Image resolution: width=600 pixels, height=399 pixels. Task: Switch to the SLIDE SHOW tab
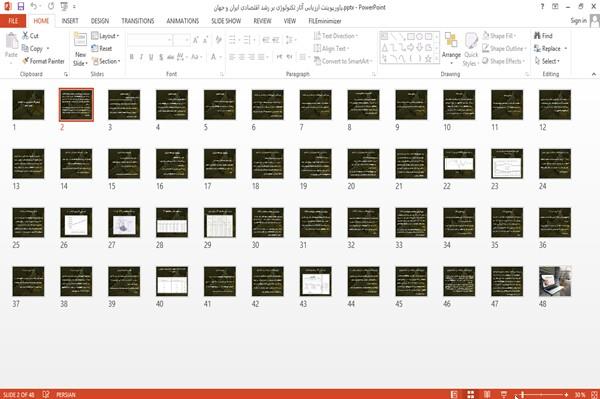226,21
